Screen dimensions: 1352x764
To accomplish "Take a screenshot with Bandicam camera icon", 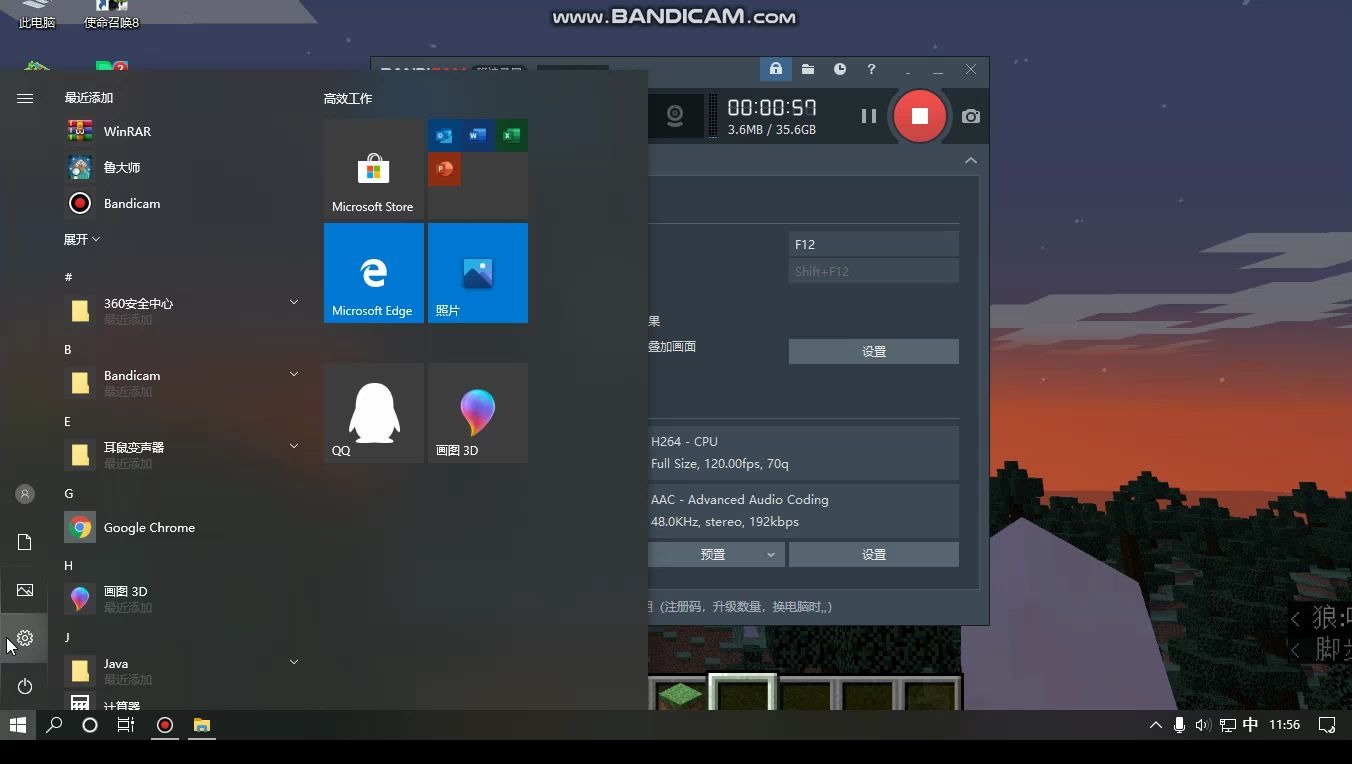I will point(971,116).
